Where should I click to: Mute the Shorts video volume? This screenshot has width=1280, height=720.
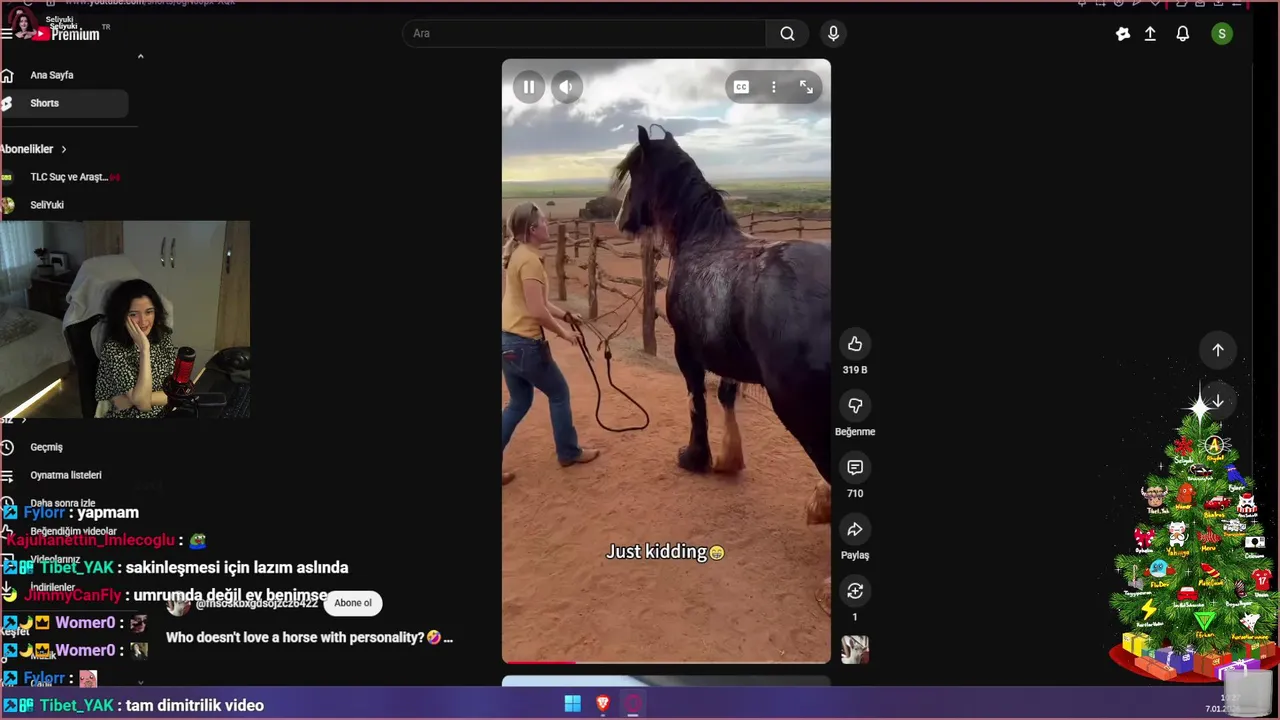(566, 87)
